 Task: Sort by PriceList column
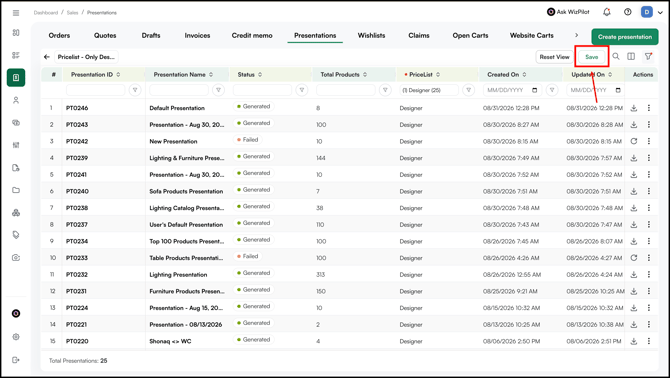click(x=438, y=75)
